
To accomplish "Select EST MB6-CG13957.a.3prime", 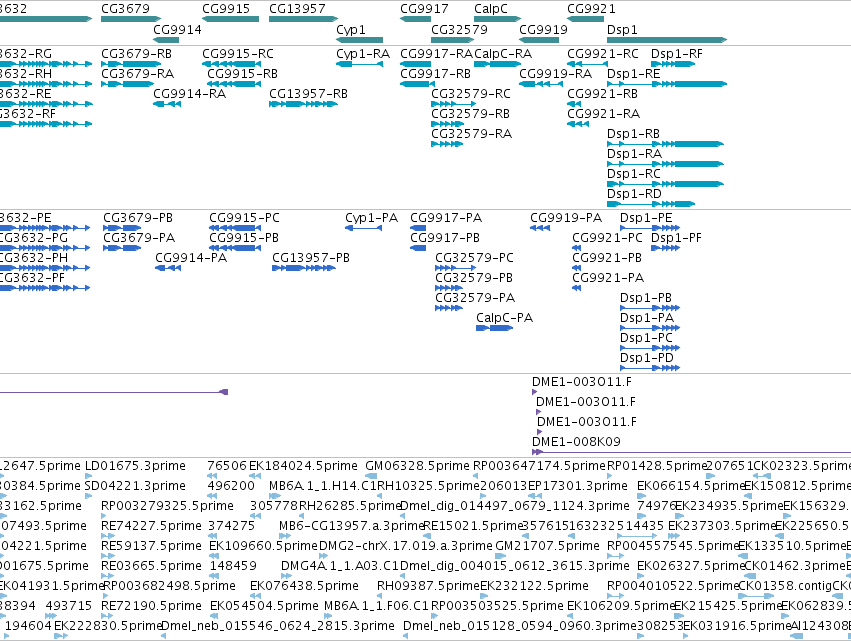I will (285, 536).
